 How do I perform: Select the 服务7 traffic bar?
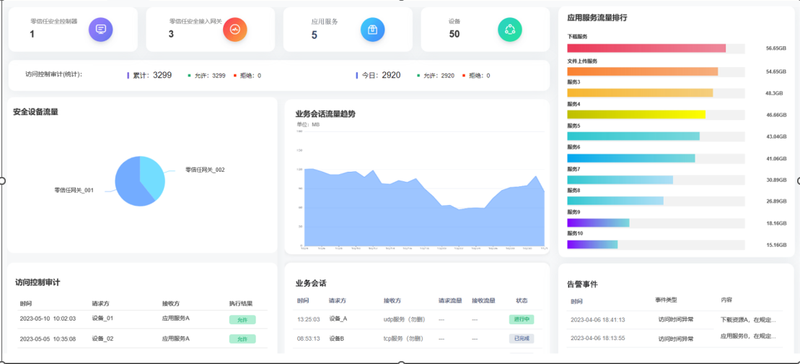point(620,180)
